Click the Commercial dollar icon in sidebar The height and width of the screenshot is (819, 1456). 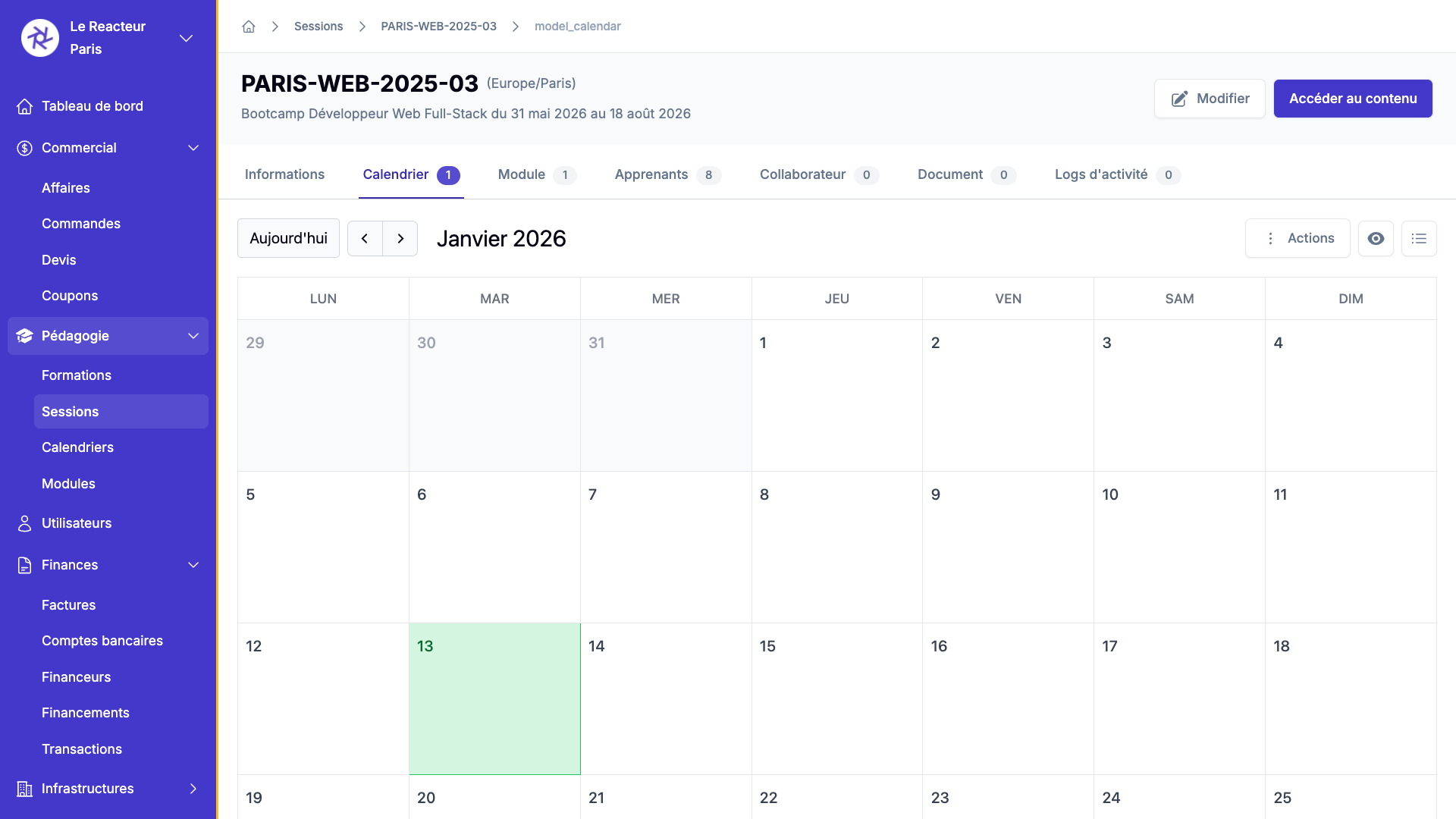point(23,148)
